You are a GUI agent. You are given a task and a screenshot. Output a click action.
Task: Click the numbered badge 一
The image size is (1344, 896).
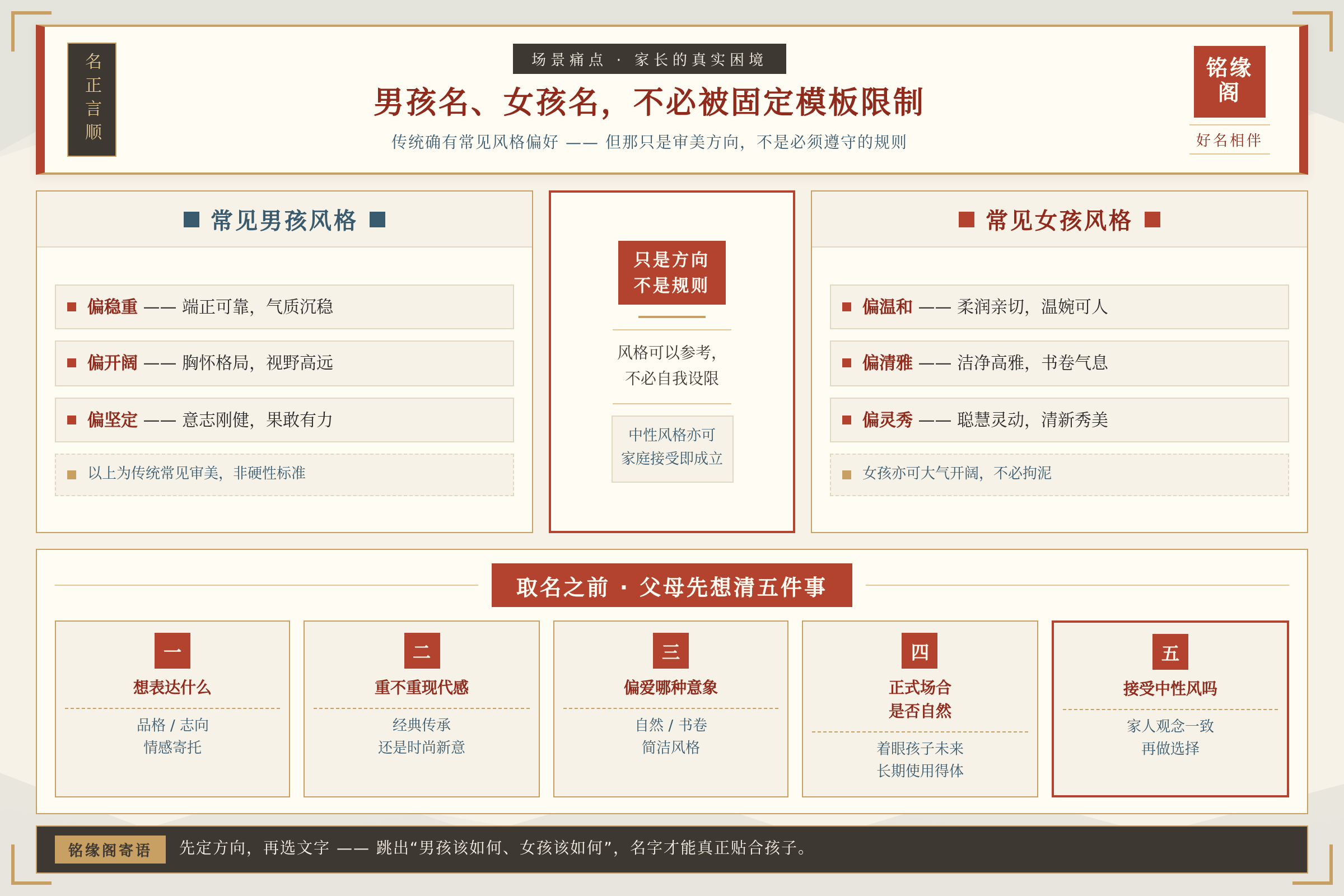[172, 650]
